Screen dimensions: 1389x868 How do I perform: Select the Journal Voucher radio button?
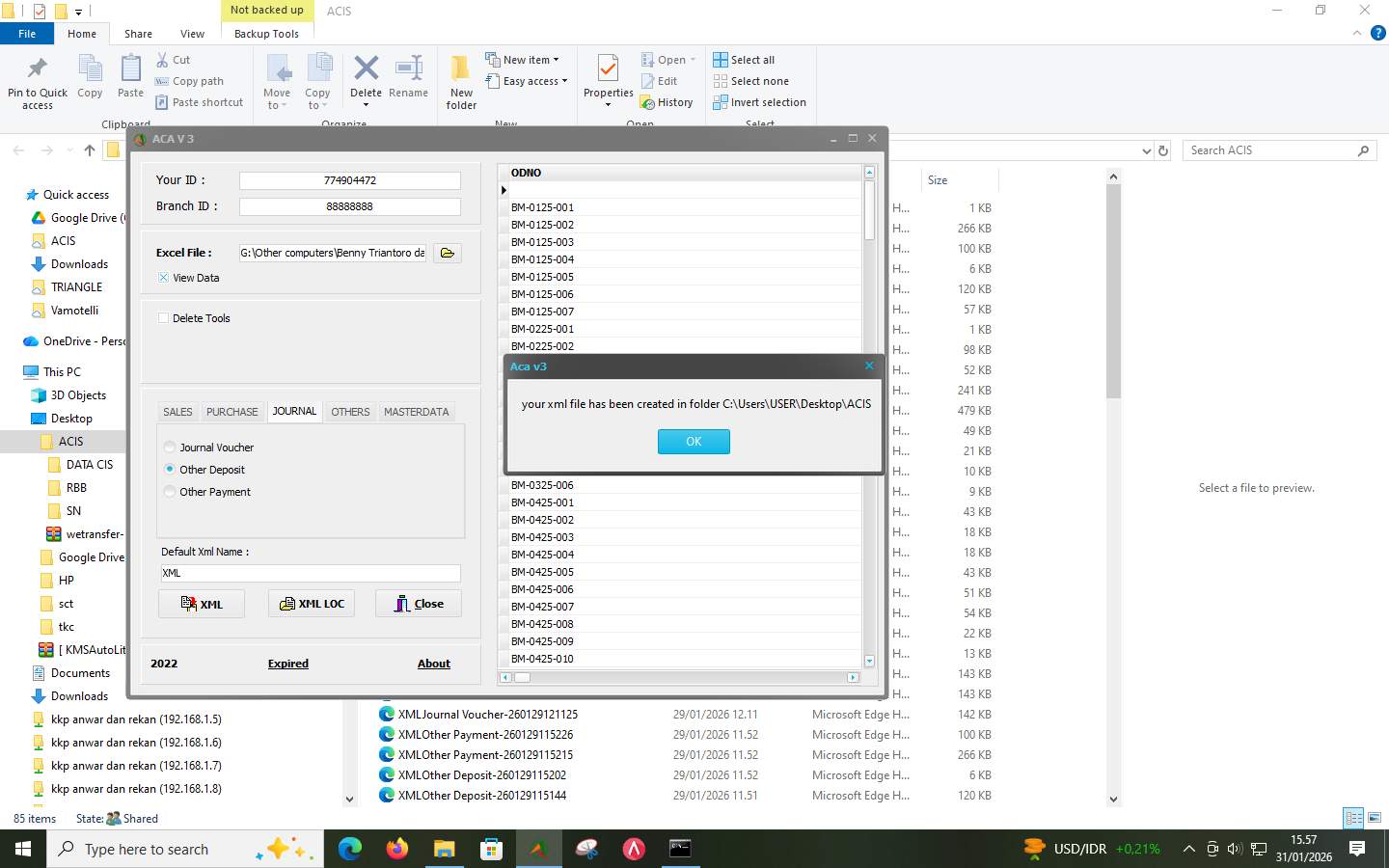pyautogui.click(x=170, y=447)
